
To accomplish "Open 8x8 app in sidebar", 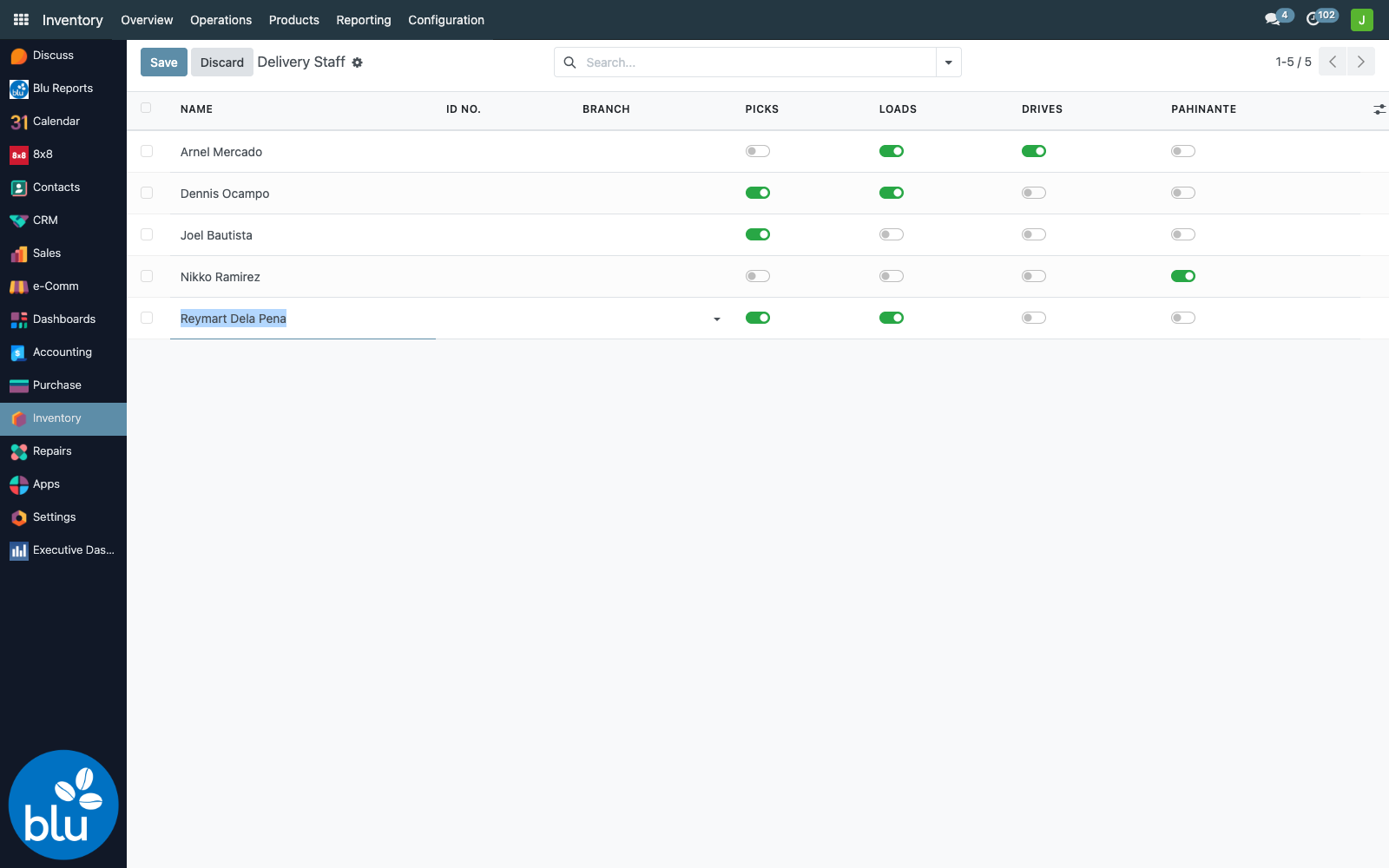I will point(63,155).
